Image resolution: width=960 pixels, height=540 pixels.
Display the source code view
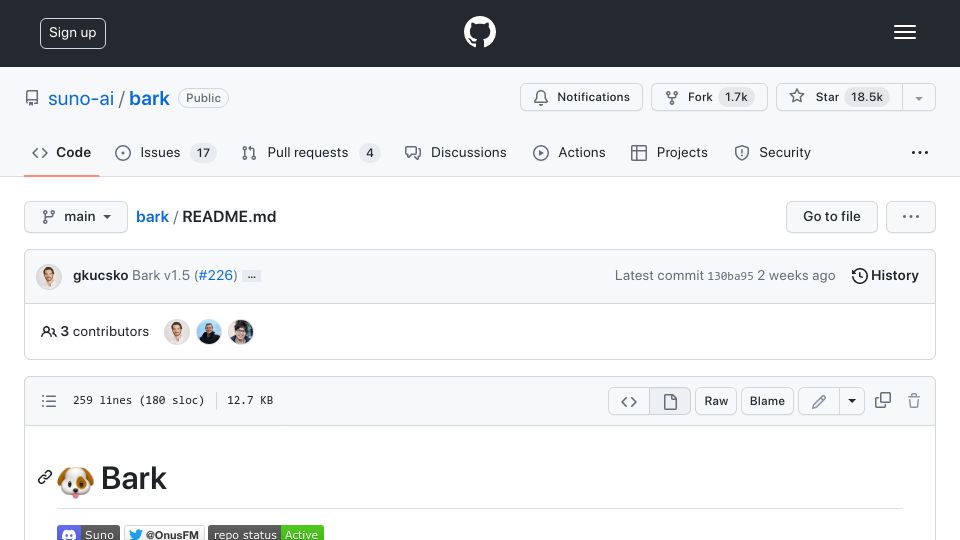click(x=629, y=401)
